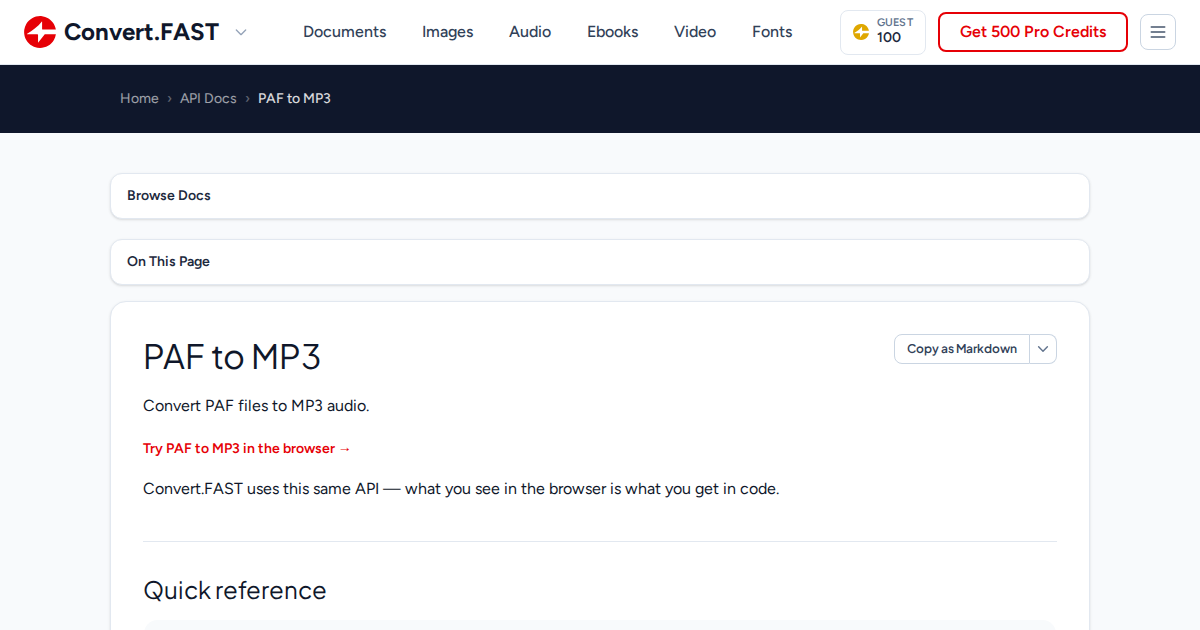Click the Convert.FAST brand name text
This screenshot has width=1200, height=630.
point(141,32)
